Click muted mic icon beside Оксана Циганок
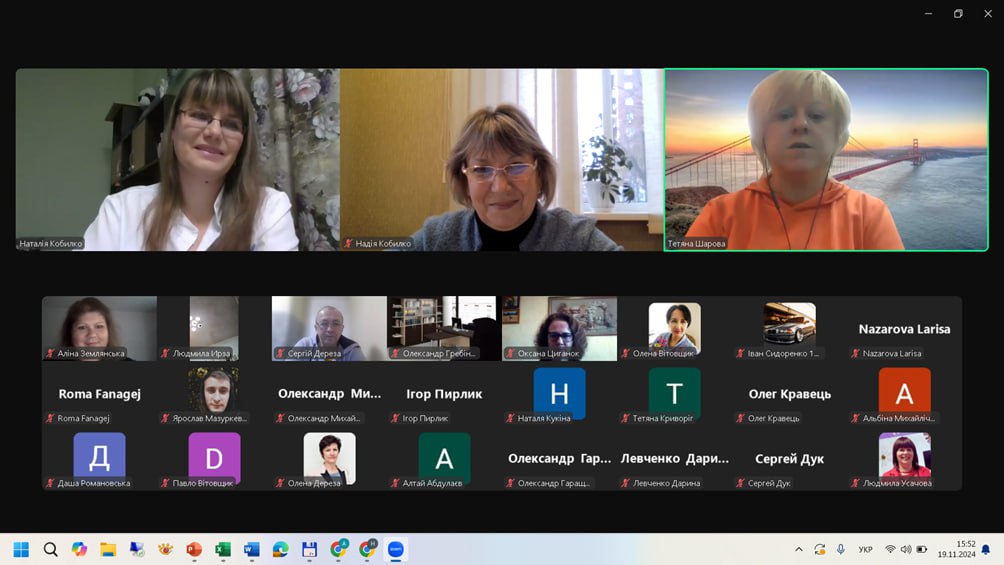This screenshot has height=565, width=1004. [510, 353]
